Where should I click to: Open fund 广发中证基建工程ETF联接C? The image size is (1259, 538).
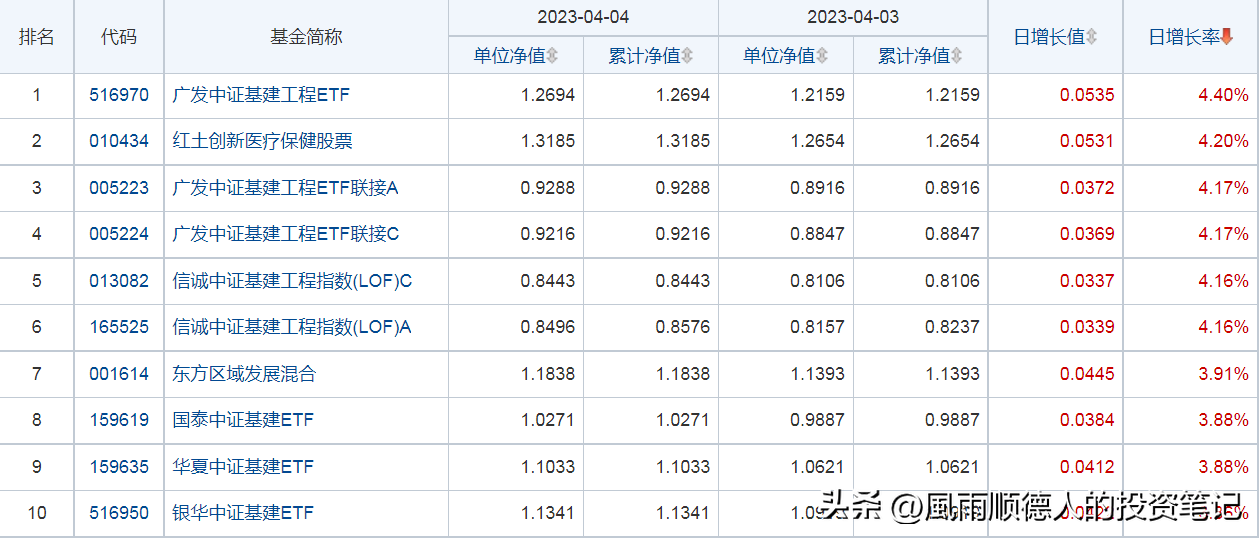coord(286,234)
